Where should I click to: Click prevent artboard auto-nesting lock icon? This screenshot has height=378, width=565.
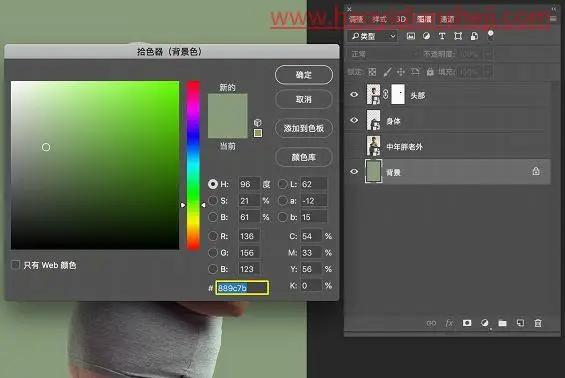(x=415, y=72)
